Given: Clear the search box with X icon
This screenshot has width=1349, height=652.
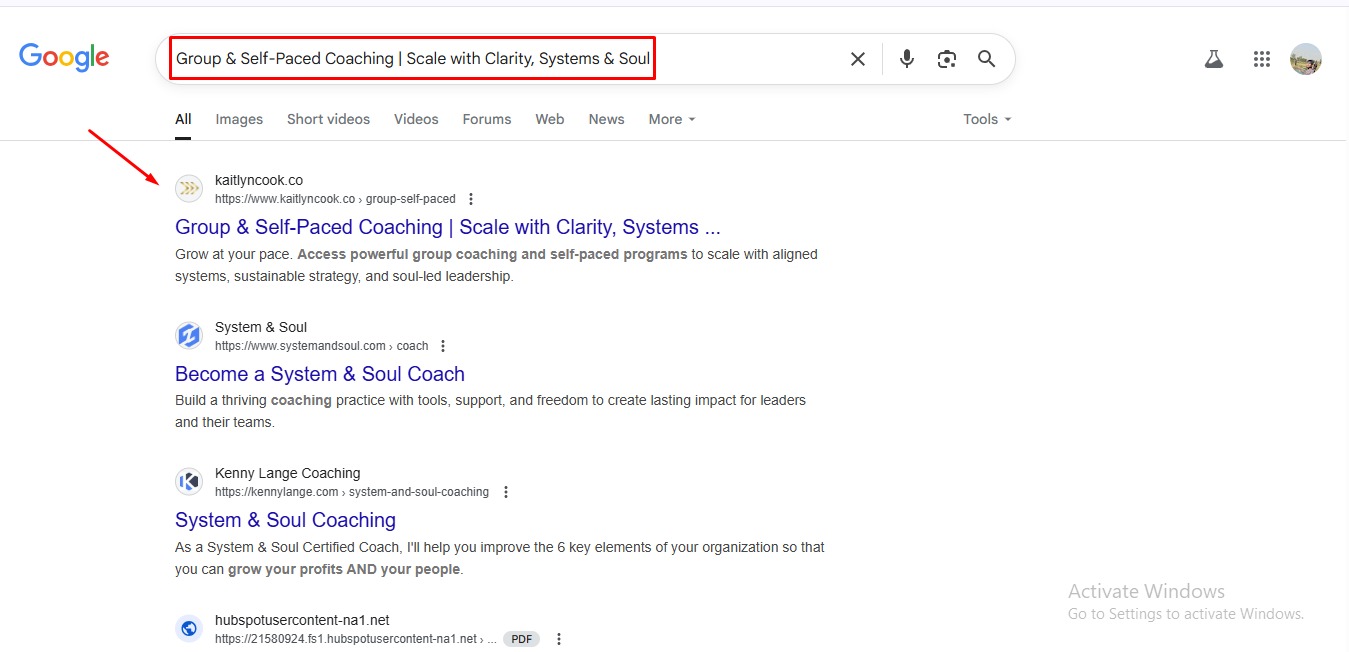Looking at the screenshot, I should [x=857, y=59].
